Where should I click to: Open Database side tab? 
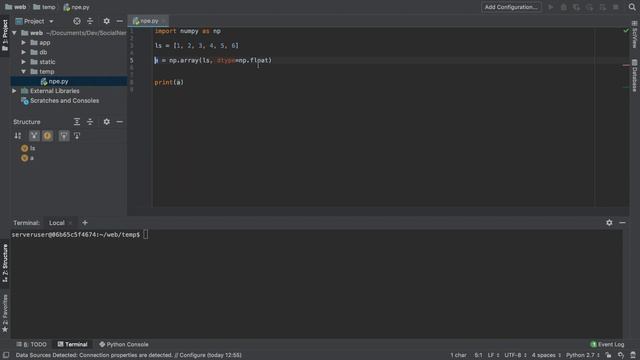pos(634,76)
